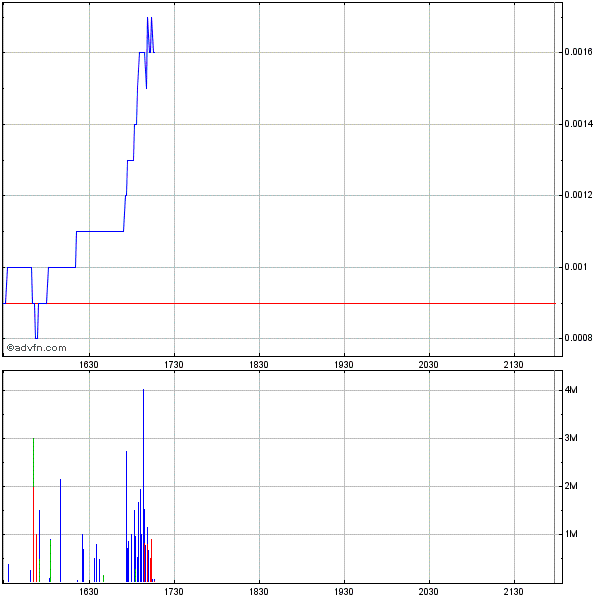The width and height of the screenshot is (600, 600).
Task: Select the 1M volume axis label
Action: click(572, 534)
